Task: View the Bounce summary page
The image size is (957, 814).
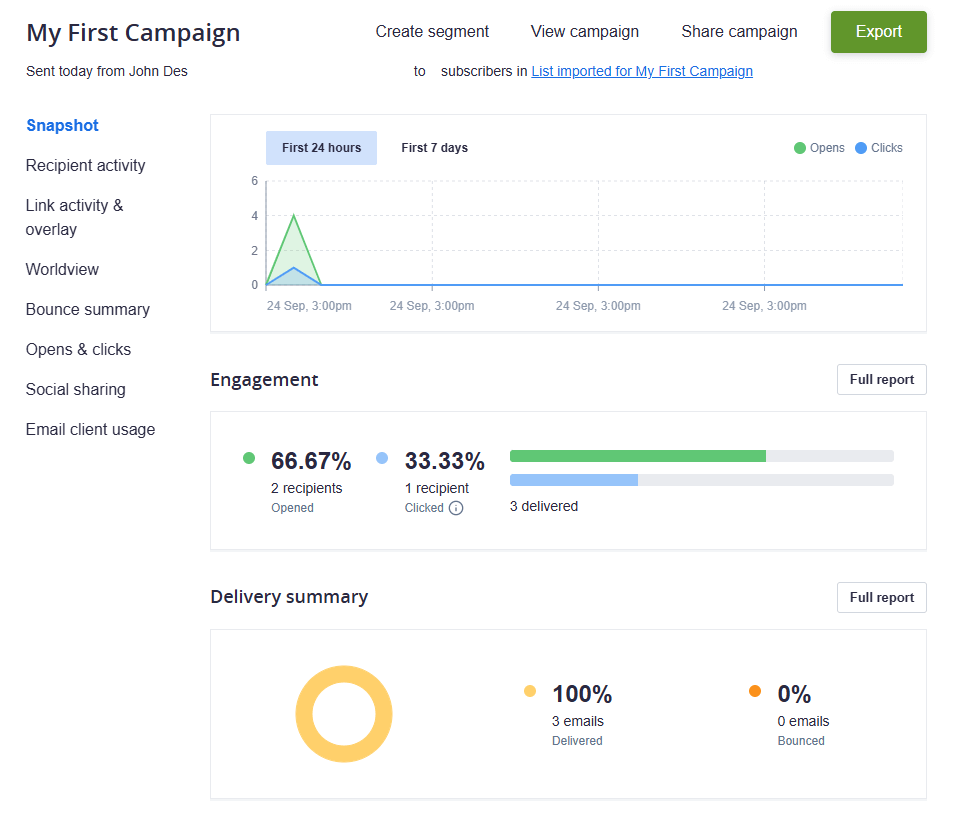Action: [88, 310]
